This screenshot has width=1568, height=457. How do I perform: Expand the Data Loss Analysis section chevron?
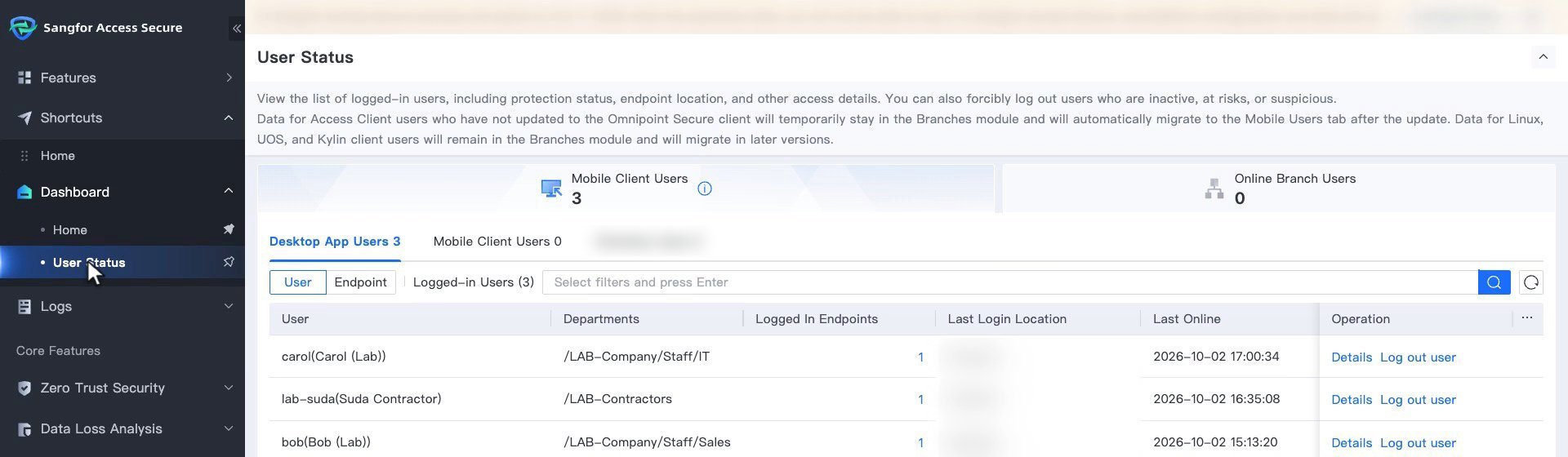tap(229, 428)
